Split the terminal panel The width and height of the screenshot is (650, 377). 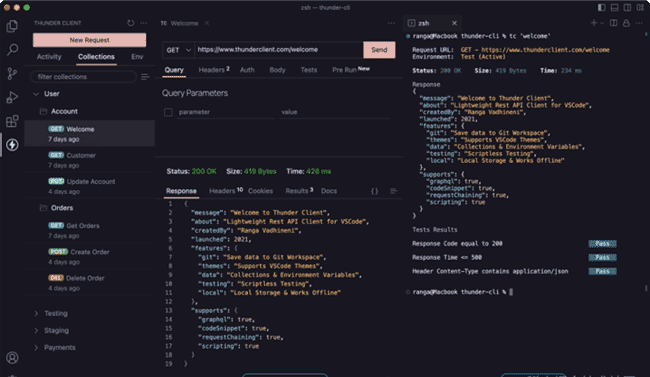click(614, 23)
